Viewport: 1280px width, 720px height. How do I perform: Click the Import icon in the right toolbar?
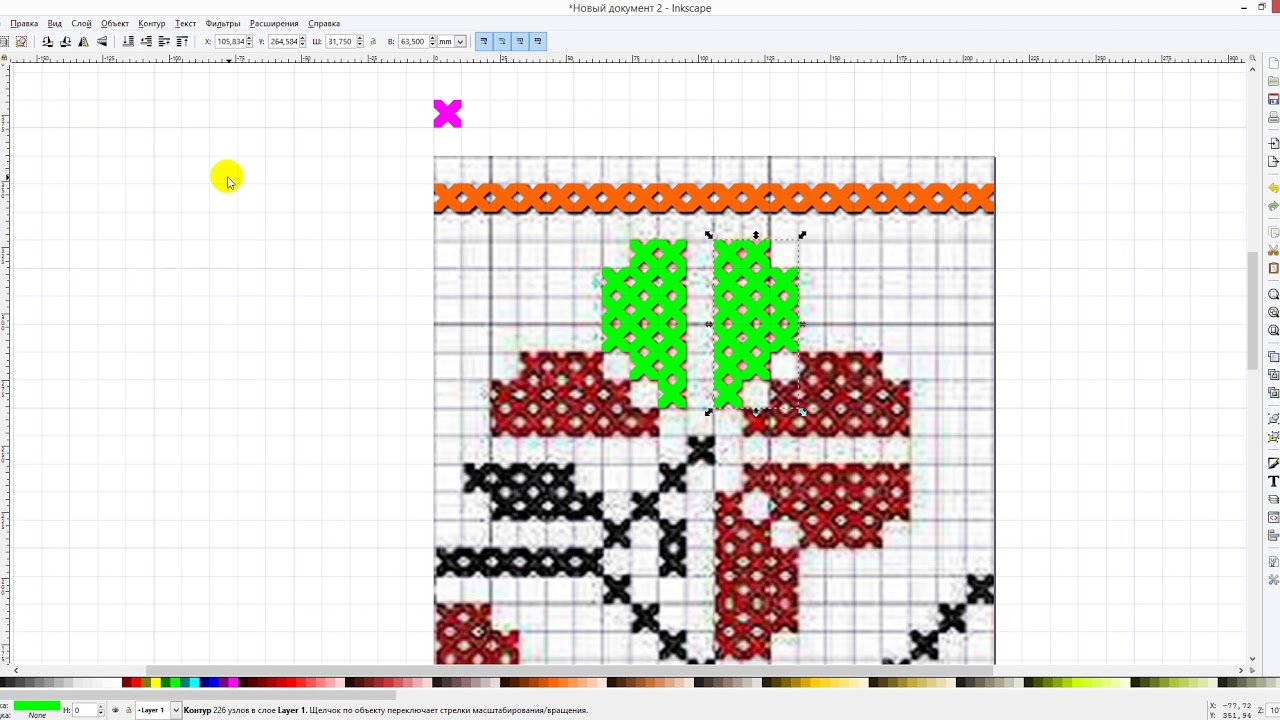coord(1273,143)
